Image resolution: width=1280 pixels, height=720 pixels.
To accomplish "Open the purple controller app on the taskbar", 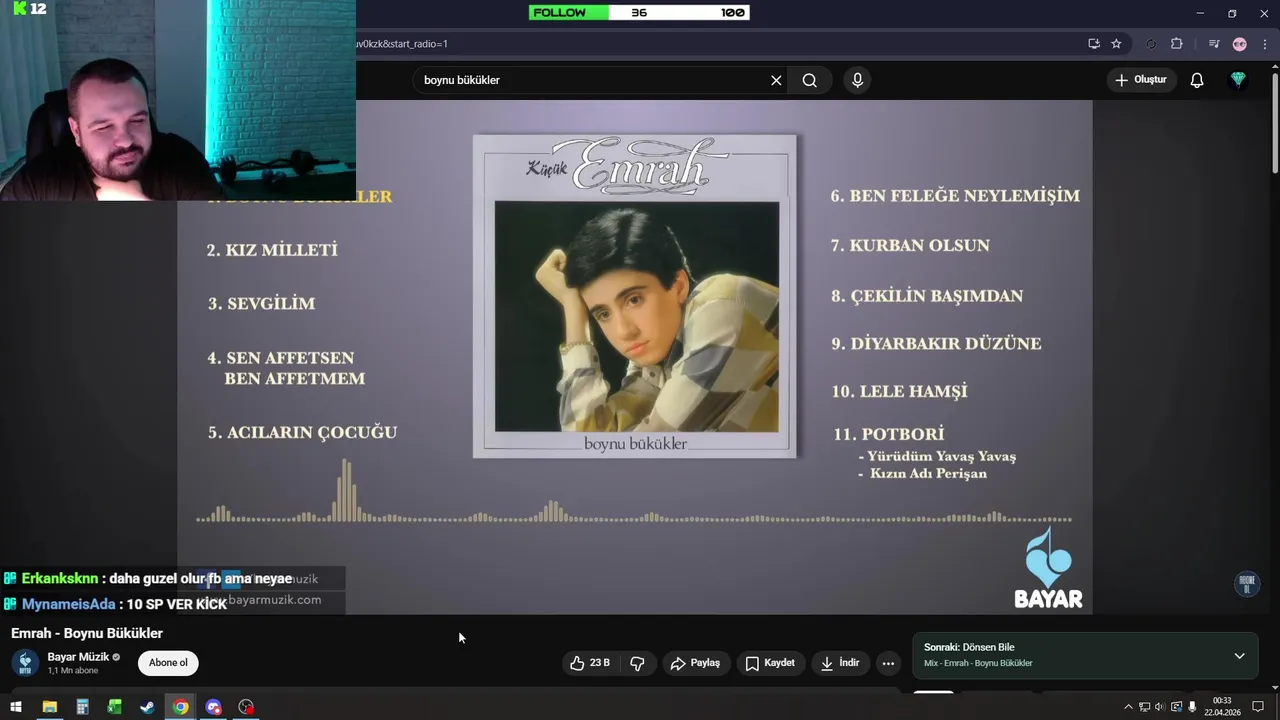I will [x=213, y=707].
